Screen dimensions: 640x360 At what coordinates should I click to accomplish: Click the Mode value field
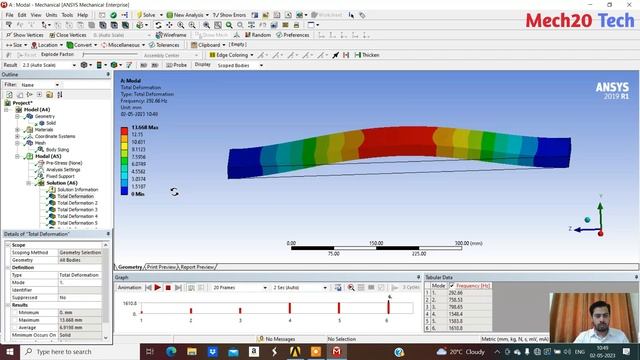click(x=80, y=282)
